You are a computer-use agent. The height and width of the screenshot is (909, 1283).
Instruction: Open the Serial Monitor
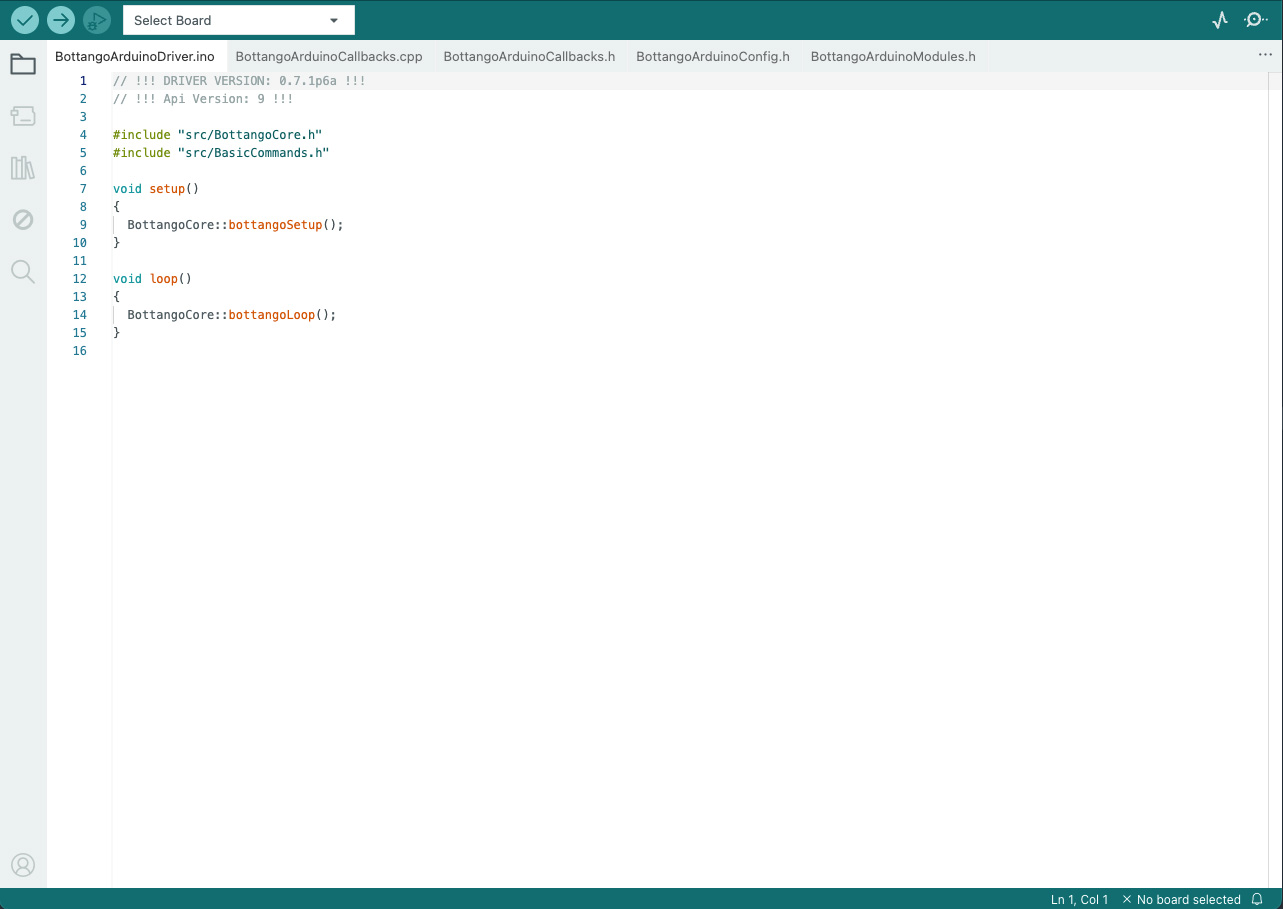pos(1255,19)
